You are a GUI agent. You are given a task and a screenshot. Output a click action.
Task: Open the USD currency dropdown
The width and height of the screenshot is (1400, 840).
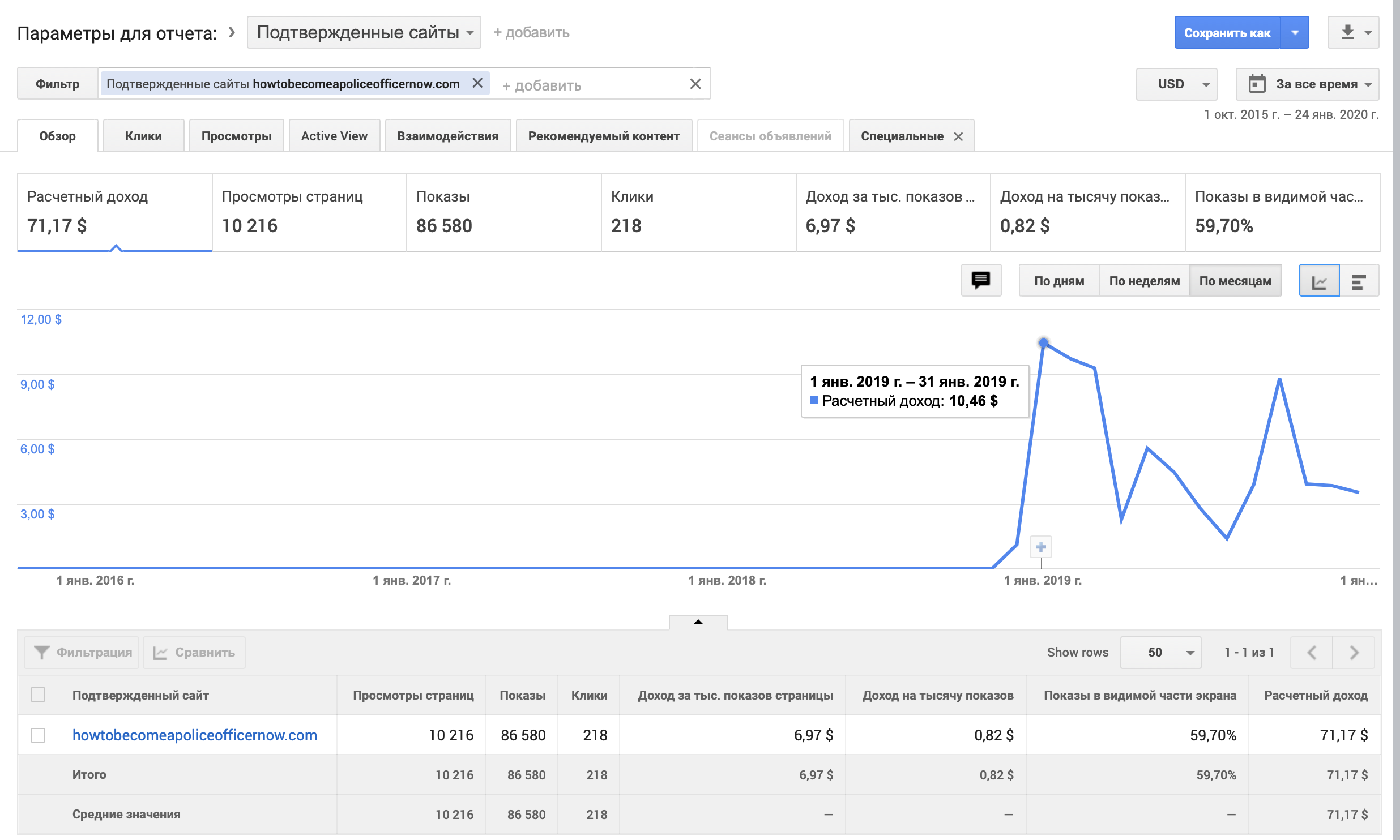click(x=1176, y=84)
